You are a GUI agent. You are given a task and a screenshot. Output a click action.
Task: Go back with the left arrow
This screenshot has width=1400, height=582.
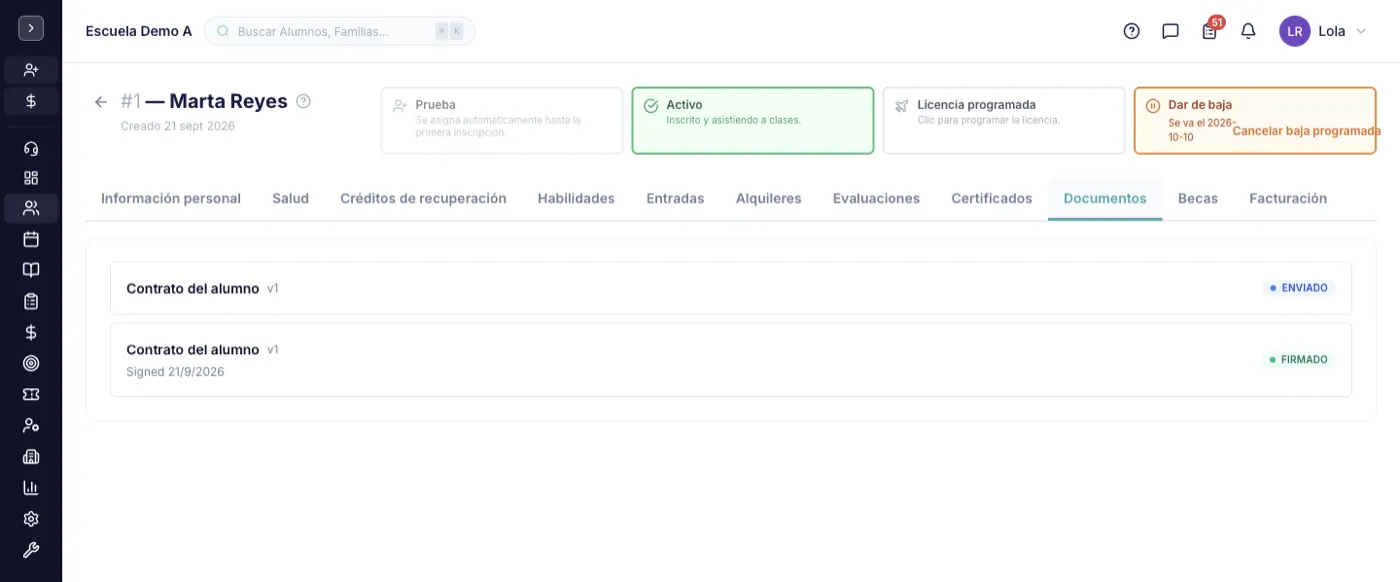[101, 102]
